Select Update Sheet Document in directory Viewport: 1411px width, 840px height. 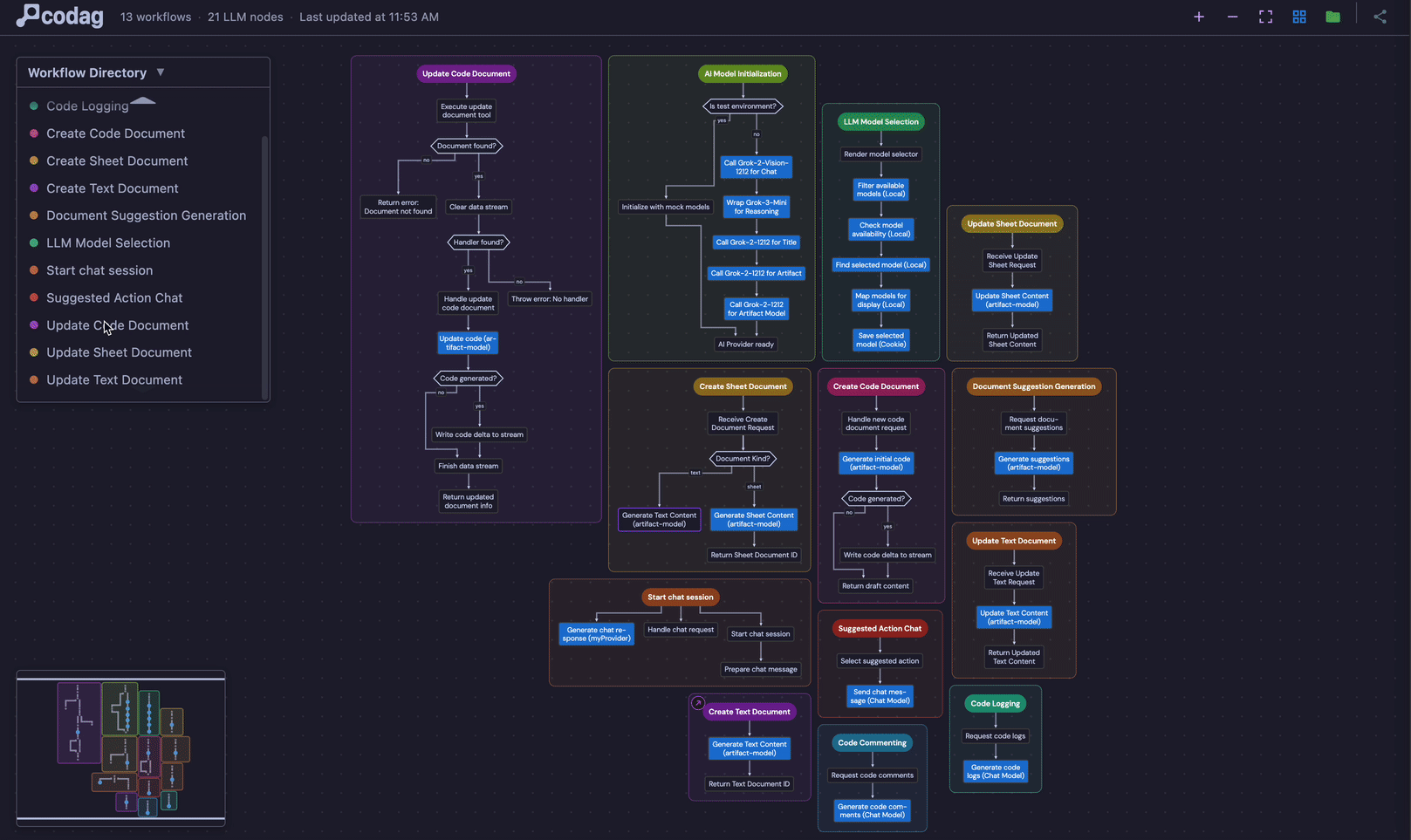[119, 352]
